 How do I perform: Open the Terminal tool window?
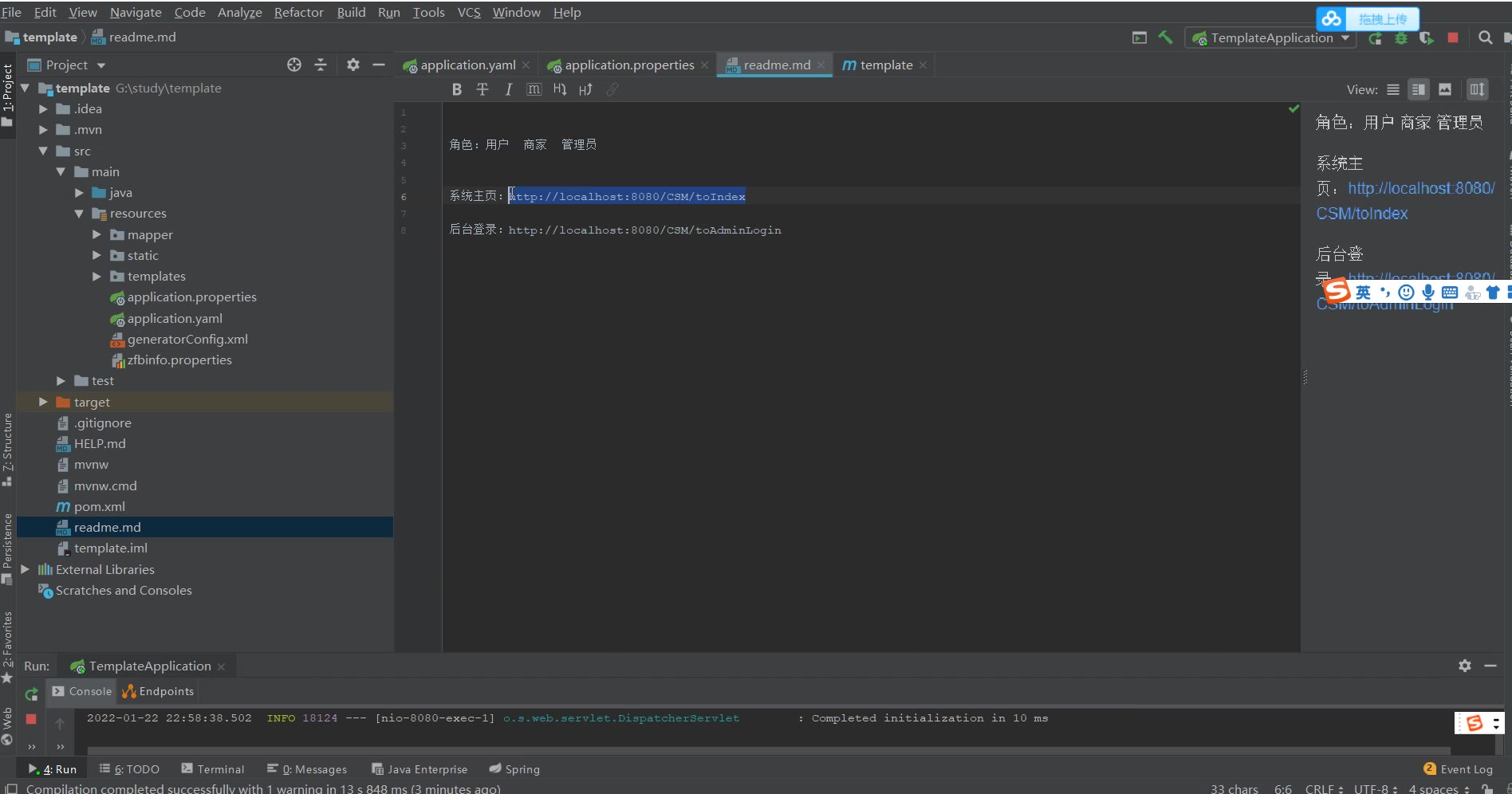point(213,769)
